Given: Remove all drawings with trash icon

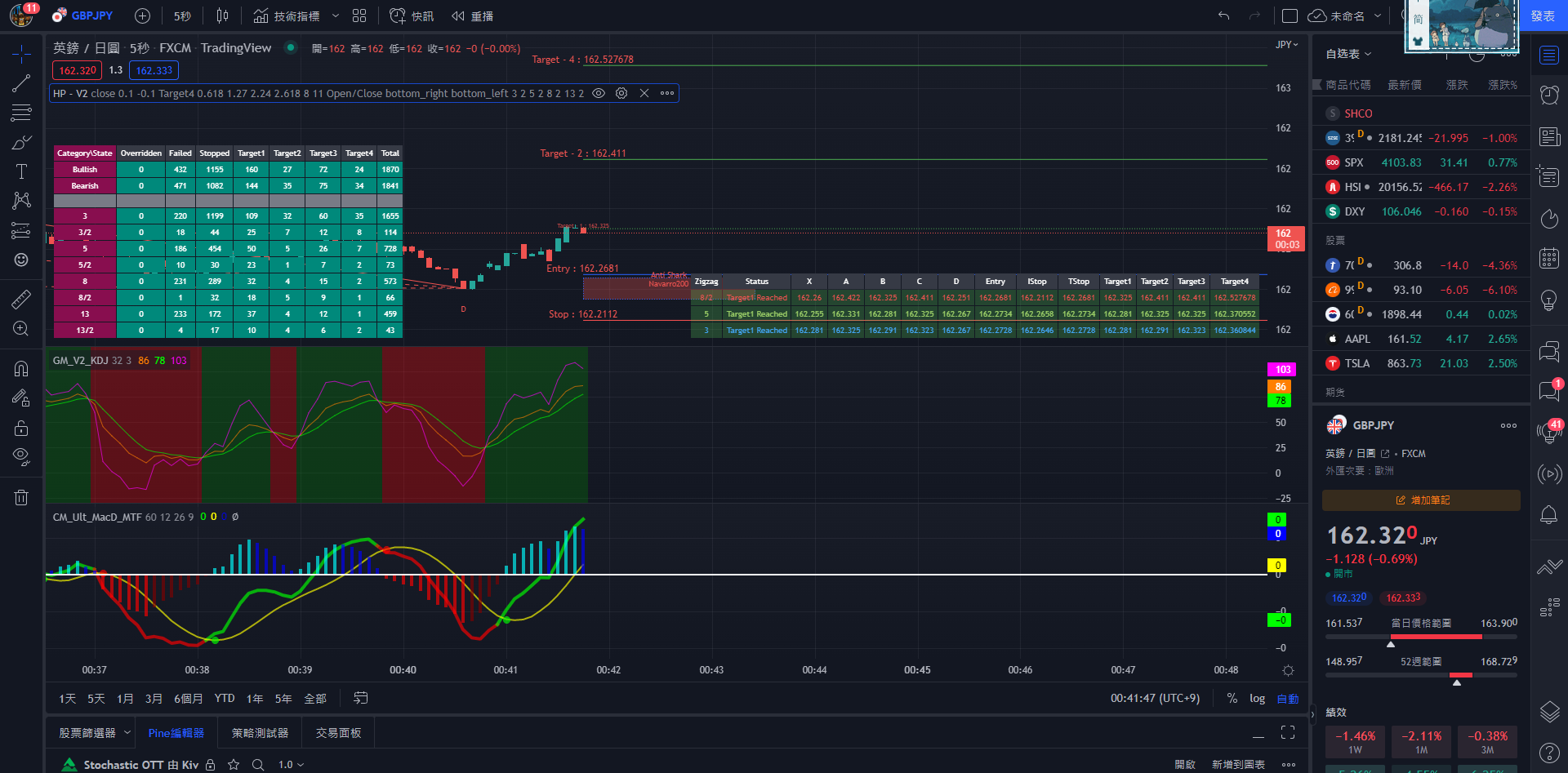Looking at the screenshot, I should pos(21,497).
